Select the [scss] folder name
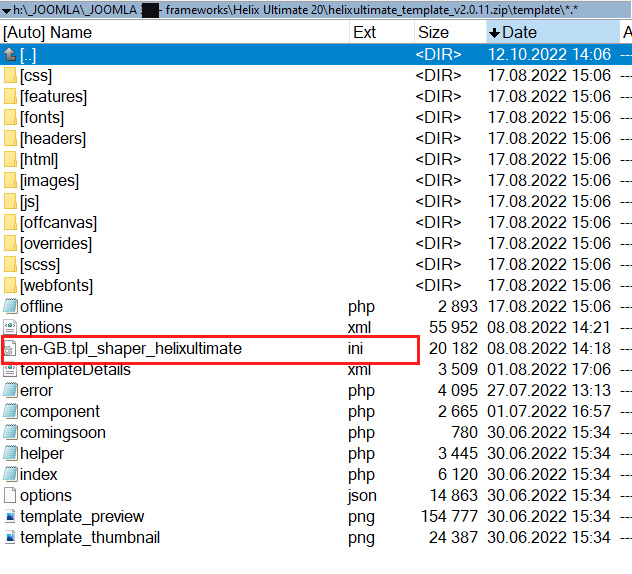The height and width of the screenshot is (574, 632). click(40, 264)
